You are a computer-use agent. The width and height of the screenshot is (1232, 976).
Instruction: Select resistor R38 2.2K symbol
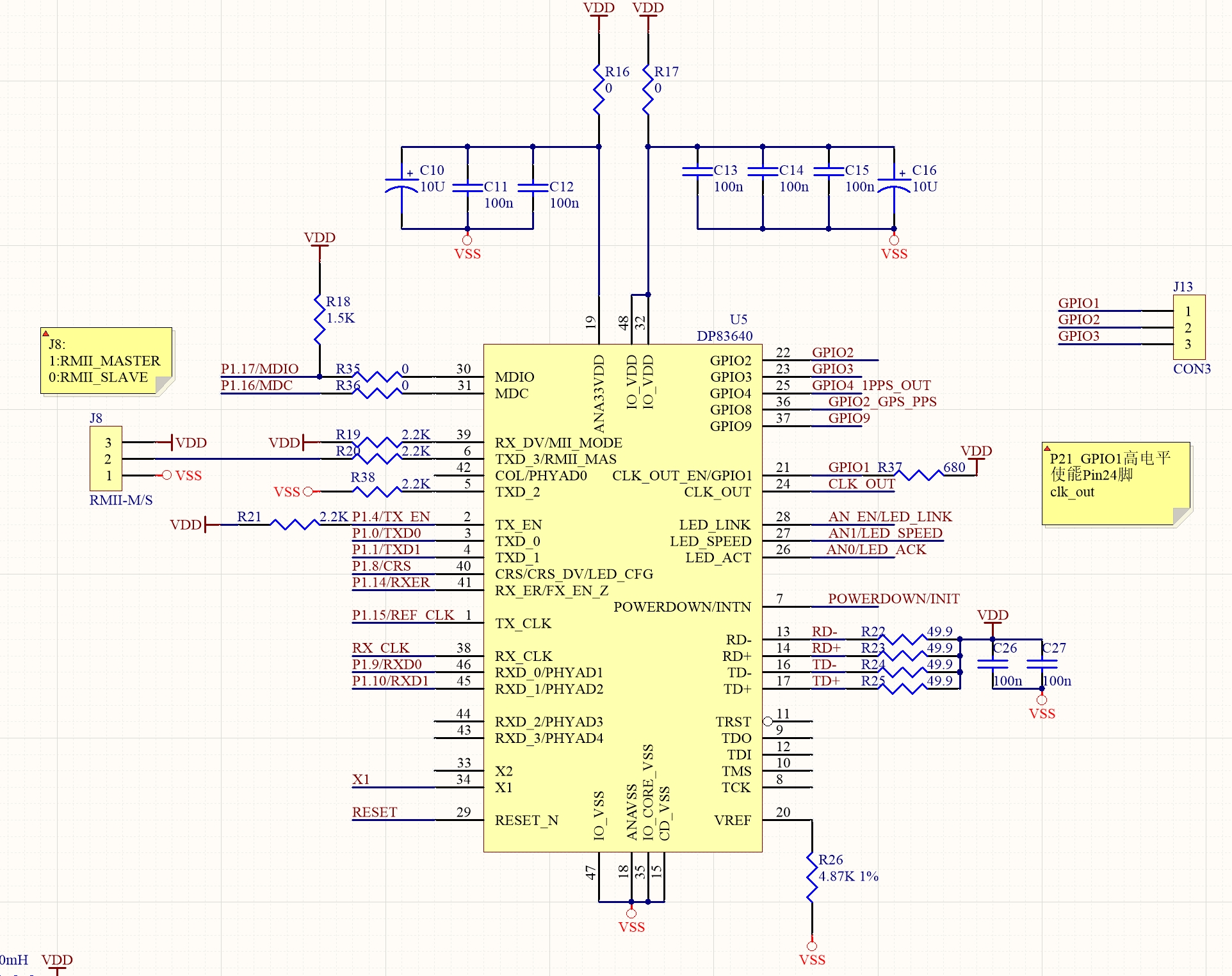point(378,491)
